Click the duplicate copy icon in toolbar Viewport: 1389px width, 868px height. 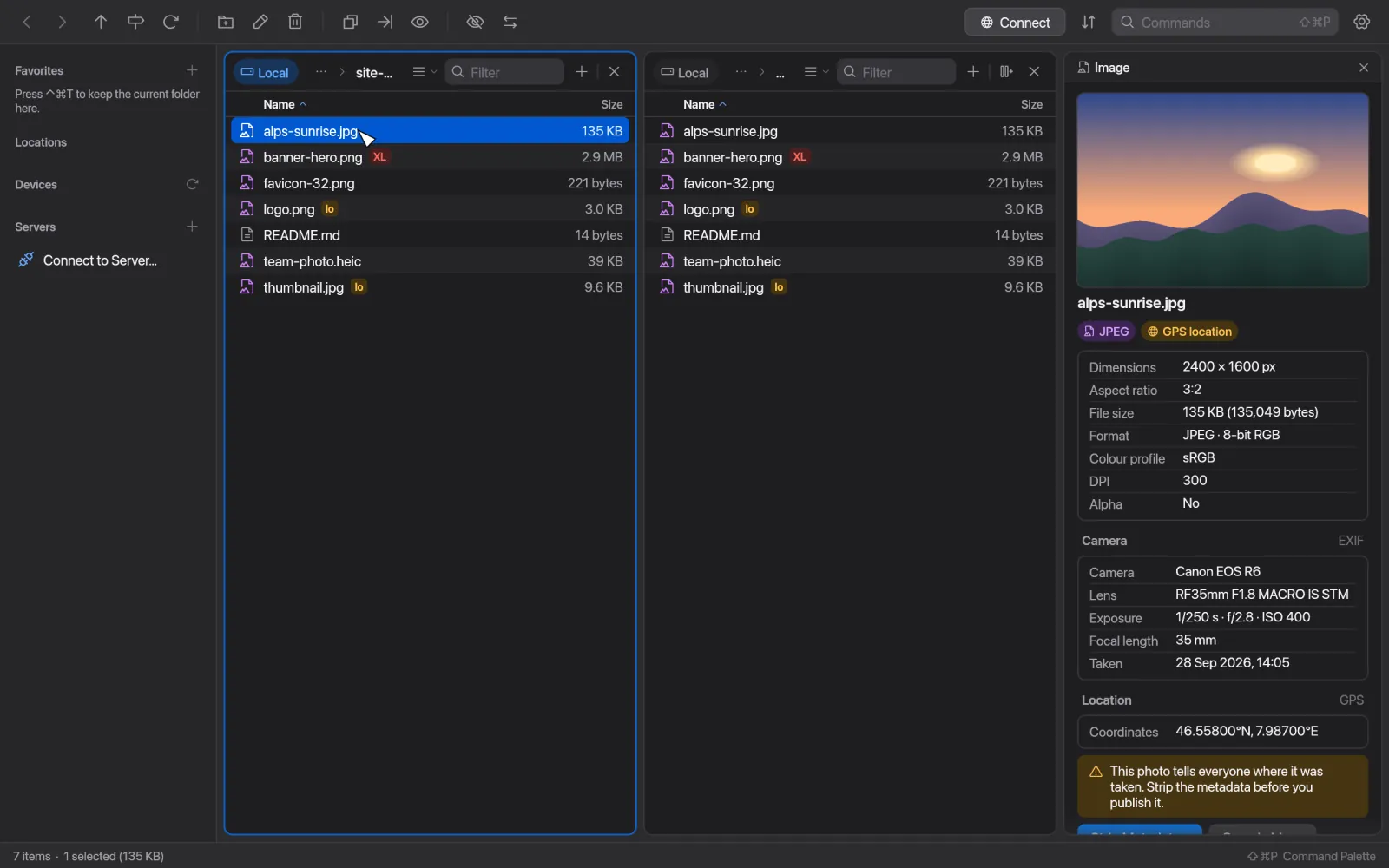pos(350,23)
